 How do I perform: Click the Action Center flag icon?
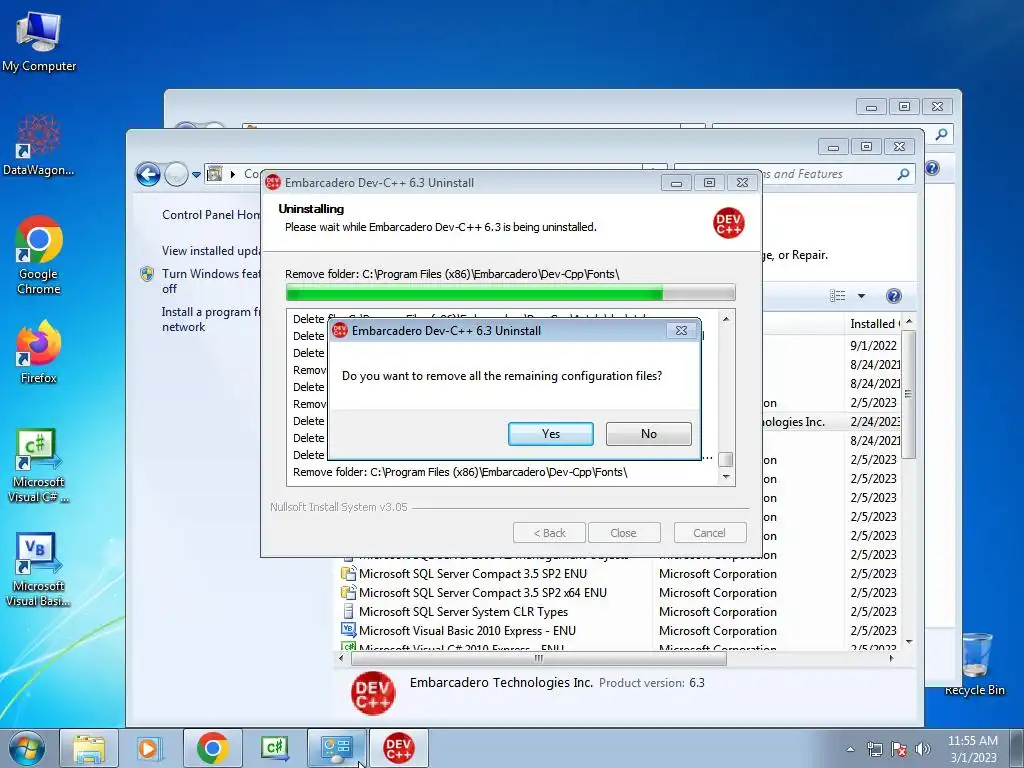[899, 750]
